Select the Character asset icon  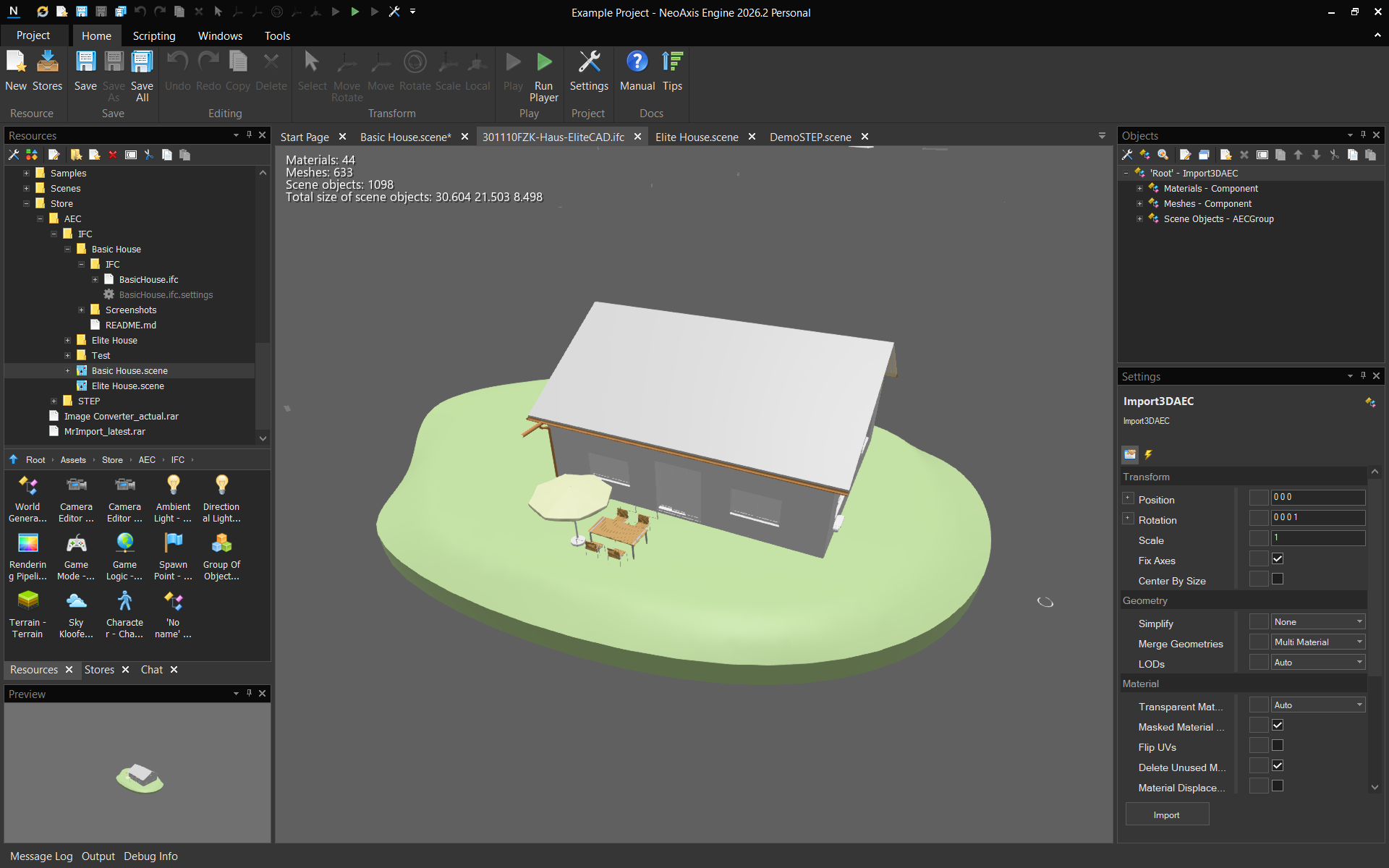124,600
